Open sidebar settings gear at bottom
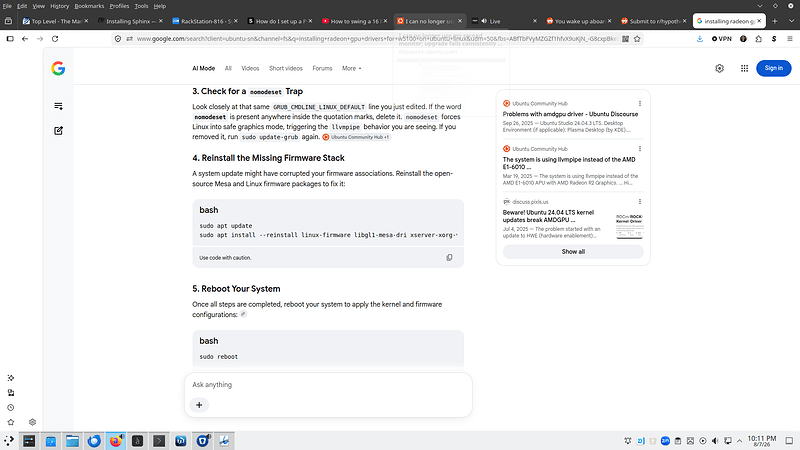The image size is (800, 450). (x=33, y=422)
